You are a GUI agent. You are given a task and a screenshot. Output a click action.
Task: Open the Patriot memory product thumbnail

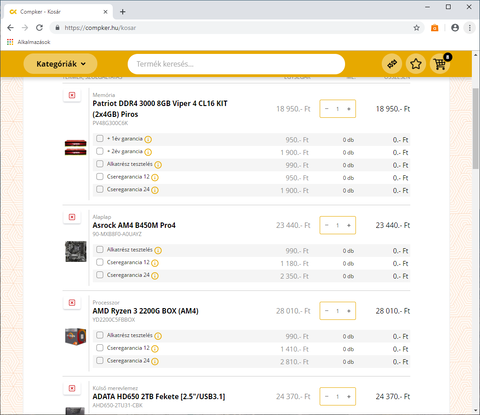[x=76, y=148]
